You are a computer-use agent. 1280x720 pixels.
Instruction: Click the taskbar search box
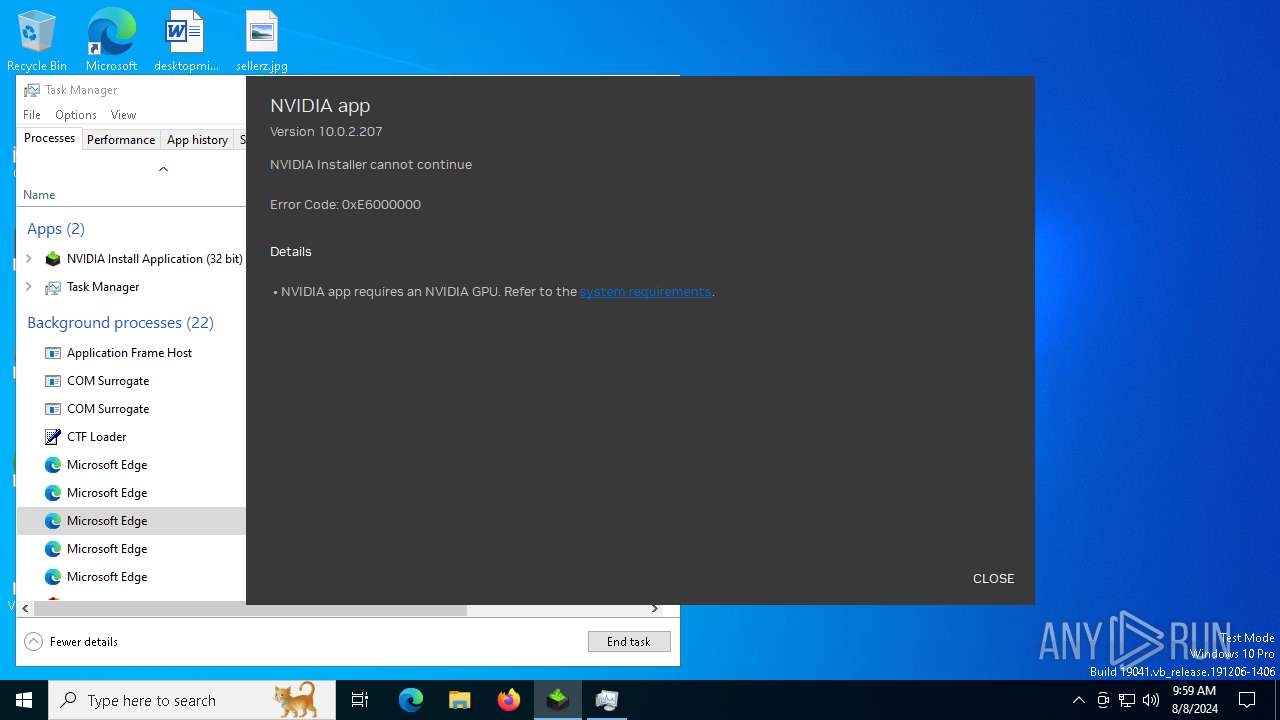tap(192, 700)
